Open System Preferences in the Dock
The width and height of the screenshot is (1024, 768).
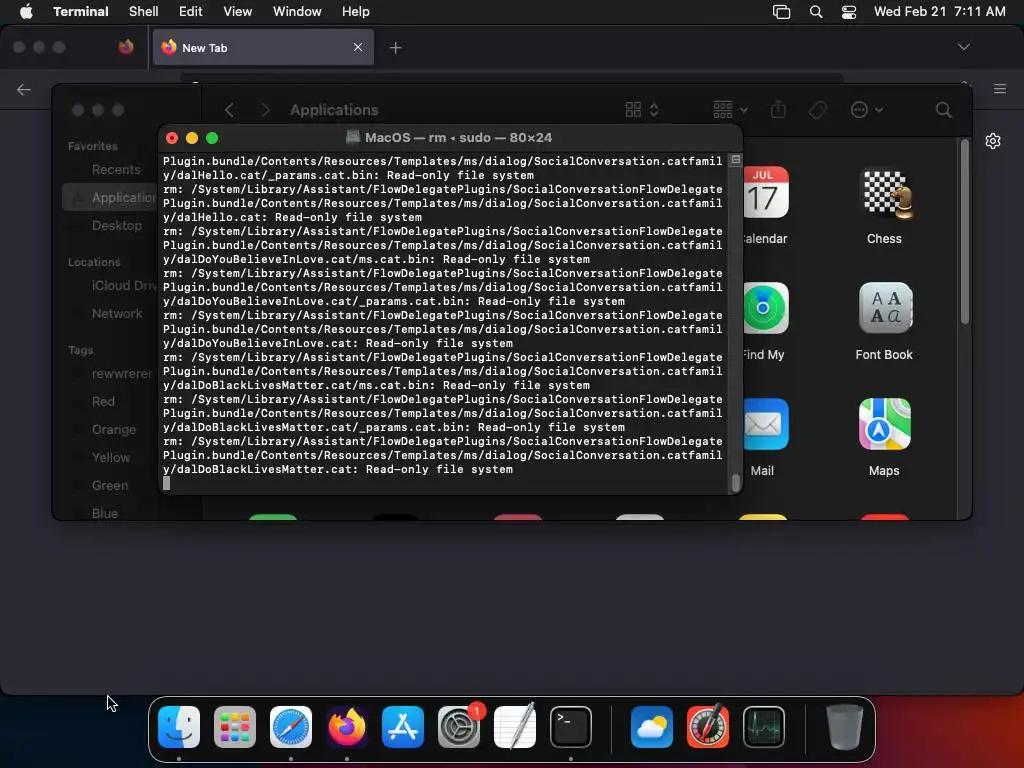click(459, 727)
